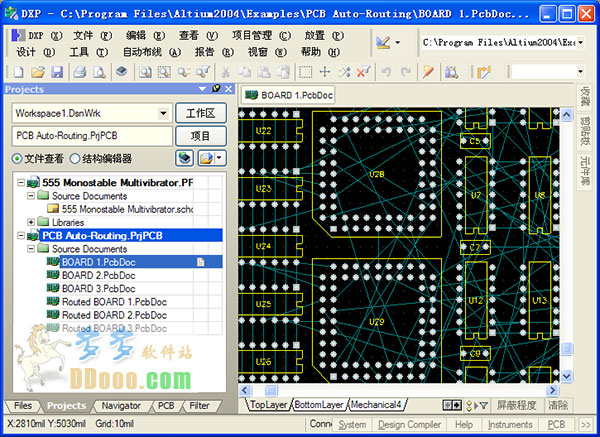Zoom to fit the whole document
This screenshot has width=600, height=437.
click(x=145, y=72)
